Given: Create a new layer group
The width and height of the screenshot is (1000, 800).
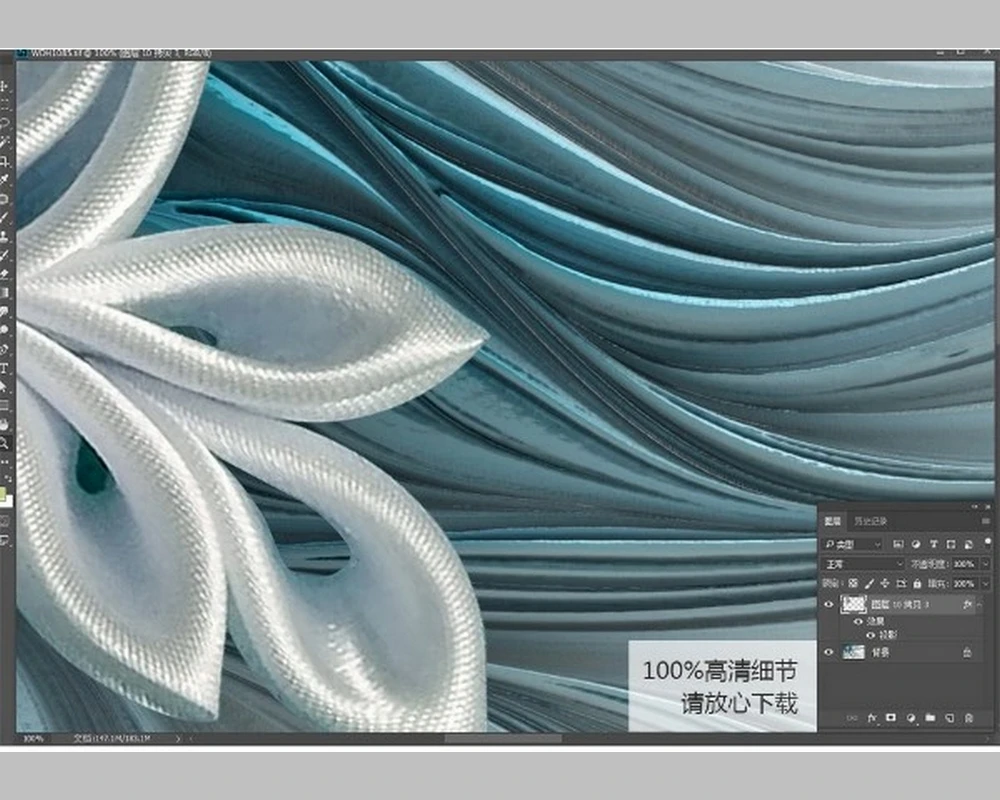Looking at the screenshot, I should coord(930,718).
